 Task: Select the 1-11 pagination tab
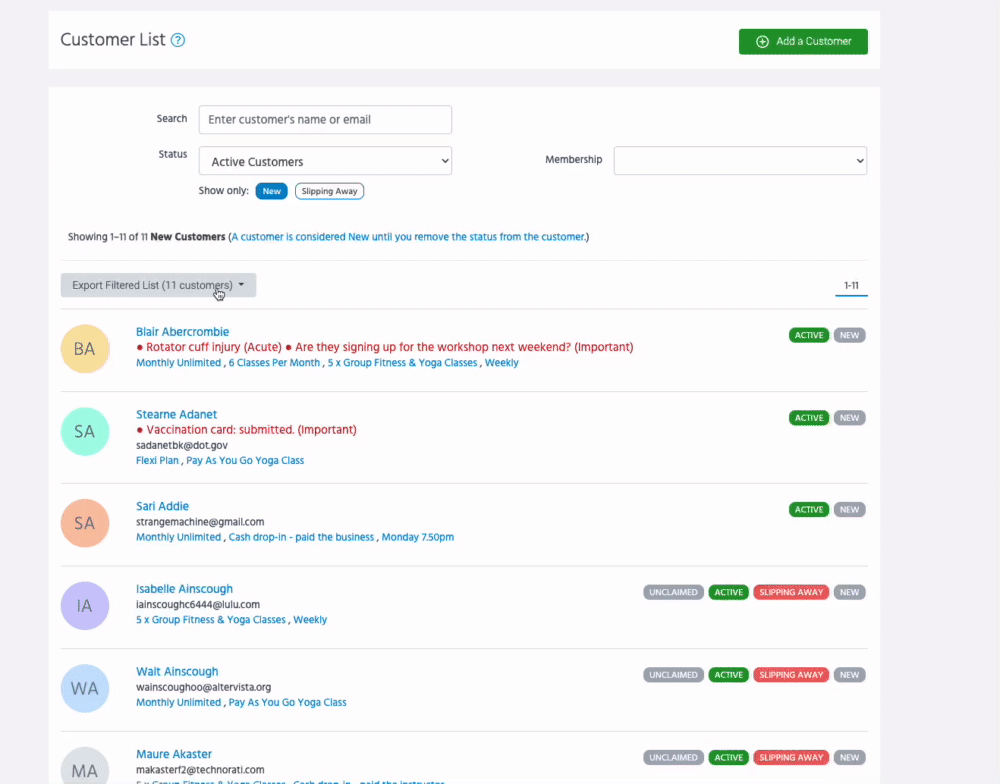click(851, 286)
